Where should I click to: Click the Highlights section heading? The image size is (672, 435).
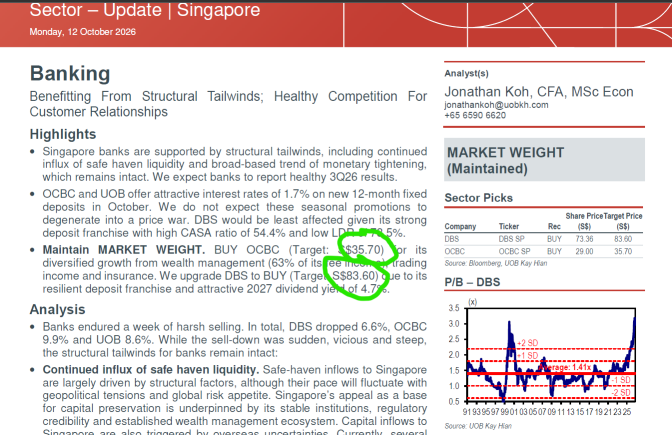pyautogui.click(x=63, y=134)
